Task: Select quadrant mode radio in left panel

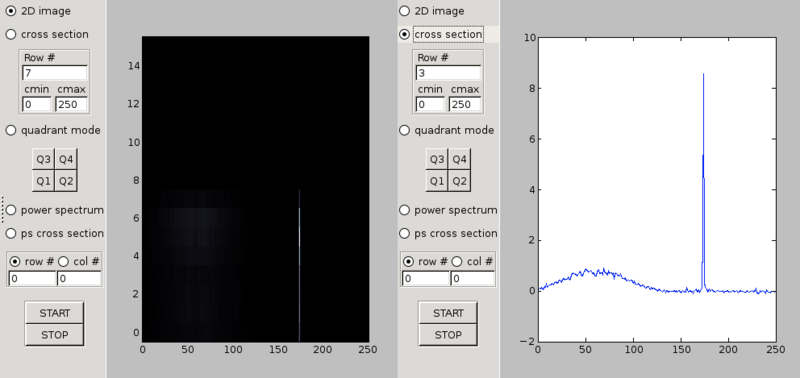Action: [x=11, y=130]
